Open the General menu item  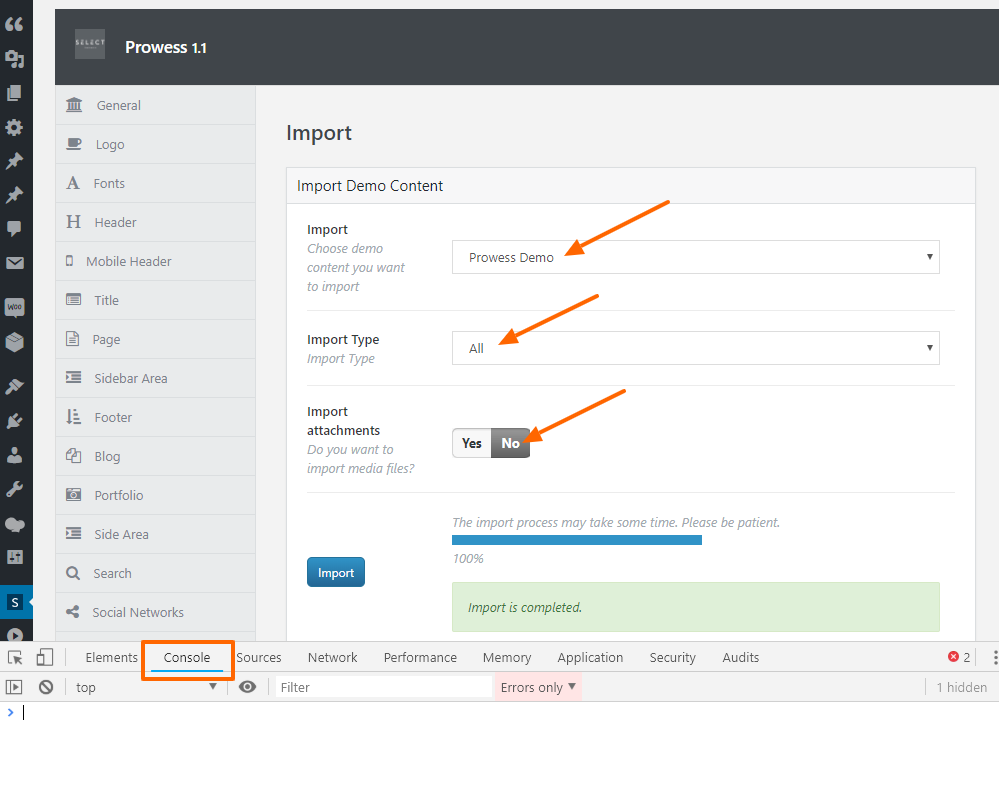click(155, 105)
